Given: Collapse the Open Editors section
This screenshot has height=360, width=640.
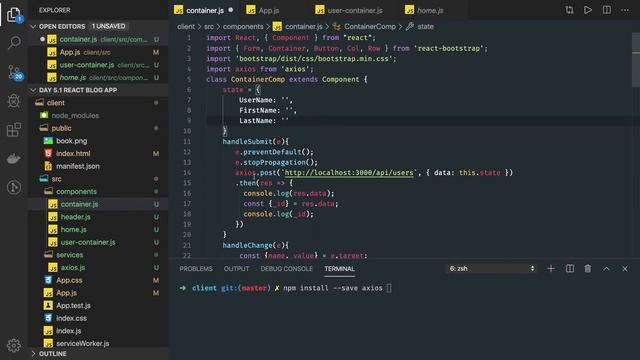Looking at the screenshot, I should coord(33,27).
